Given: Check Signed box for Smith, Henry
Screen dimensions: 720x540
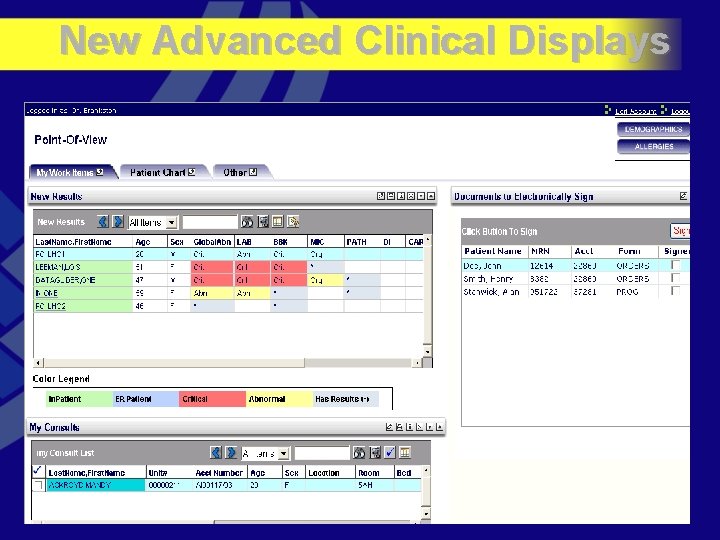Looking at the screenshot, I should pyautogui.click(x=675, y=278).
